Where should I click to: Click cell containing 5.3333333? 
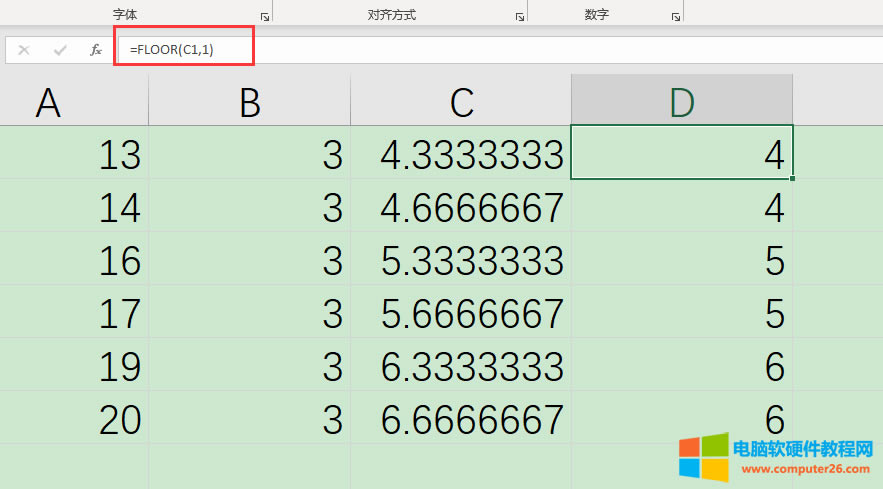[461, 259]
